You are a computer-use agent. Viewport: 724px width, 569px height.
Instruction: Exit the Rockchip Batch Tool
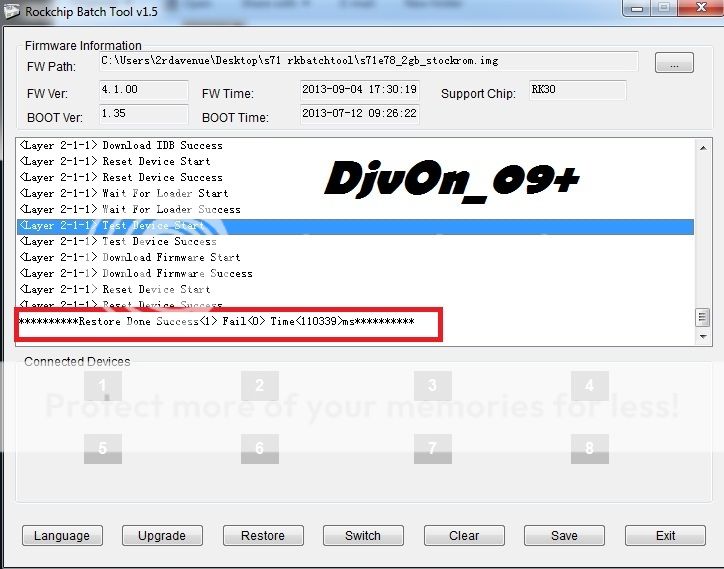click(665, 536)
